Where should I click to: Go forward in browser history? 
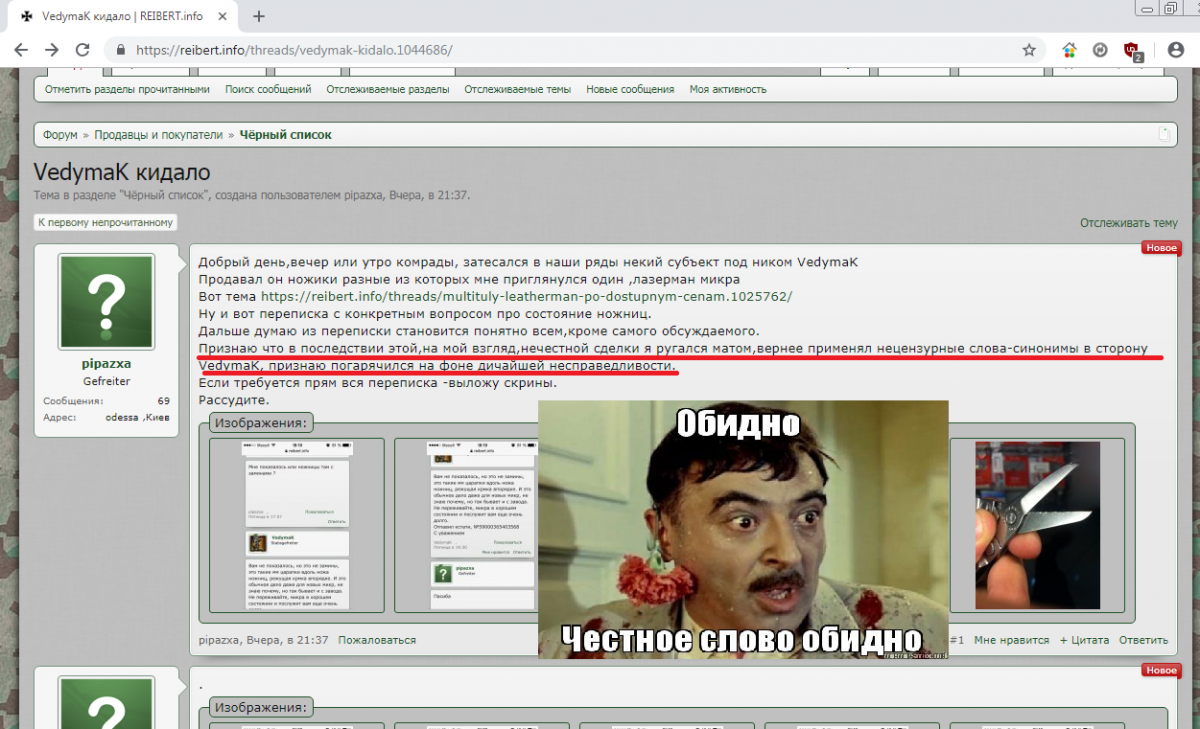click(52, 49)
